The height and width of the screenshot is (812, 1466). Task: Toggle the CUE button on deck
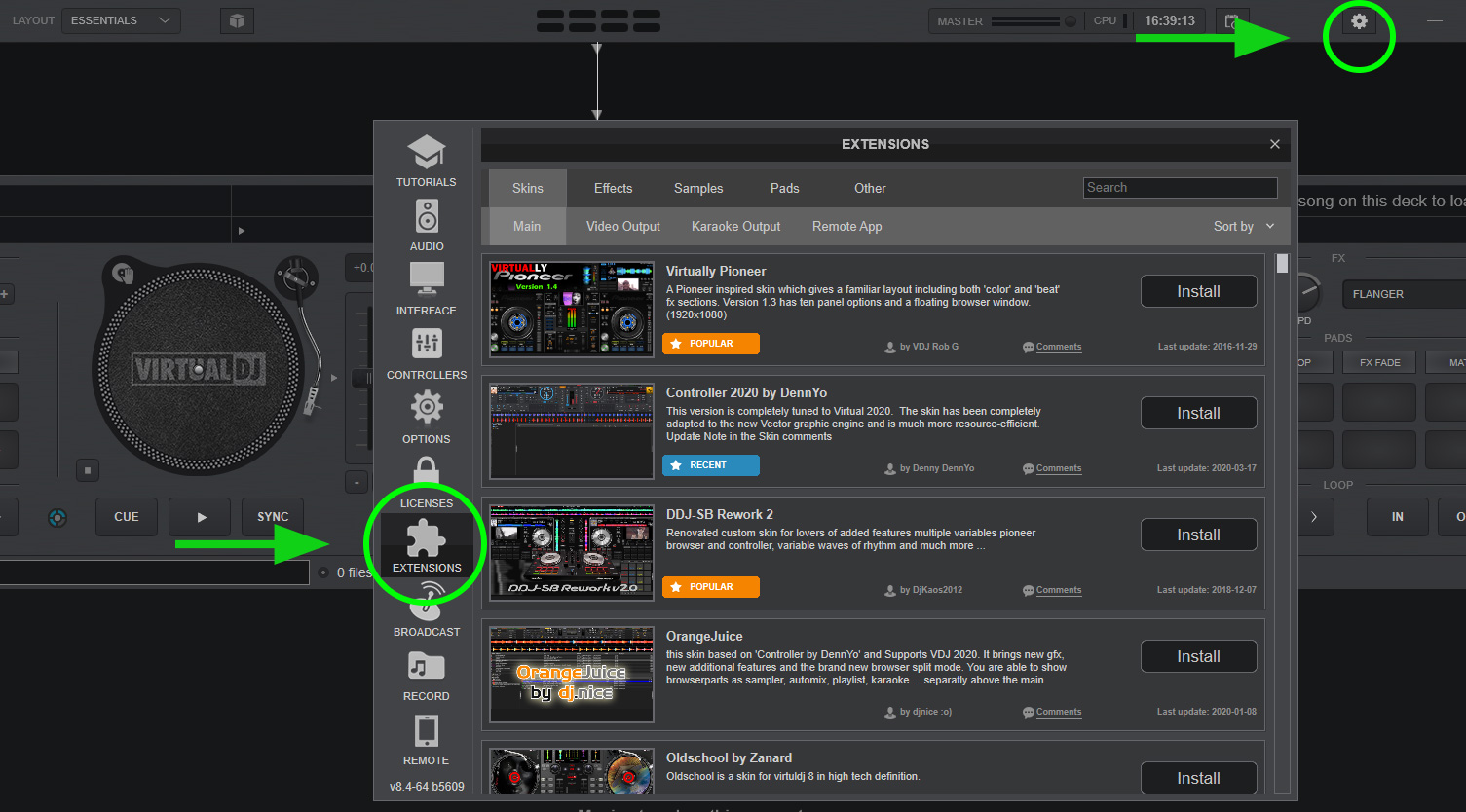[127, 517]
